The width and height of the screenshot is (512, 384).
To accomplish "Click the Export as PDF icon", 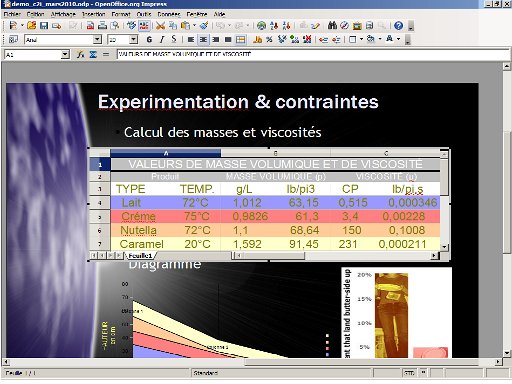I will 90,26.
